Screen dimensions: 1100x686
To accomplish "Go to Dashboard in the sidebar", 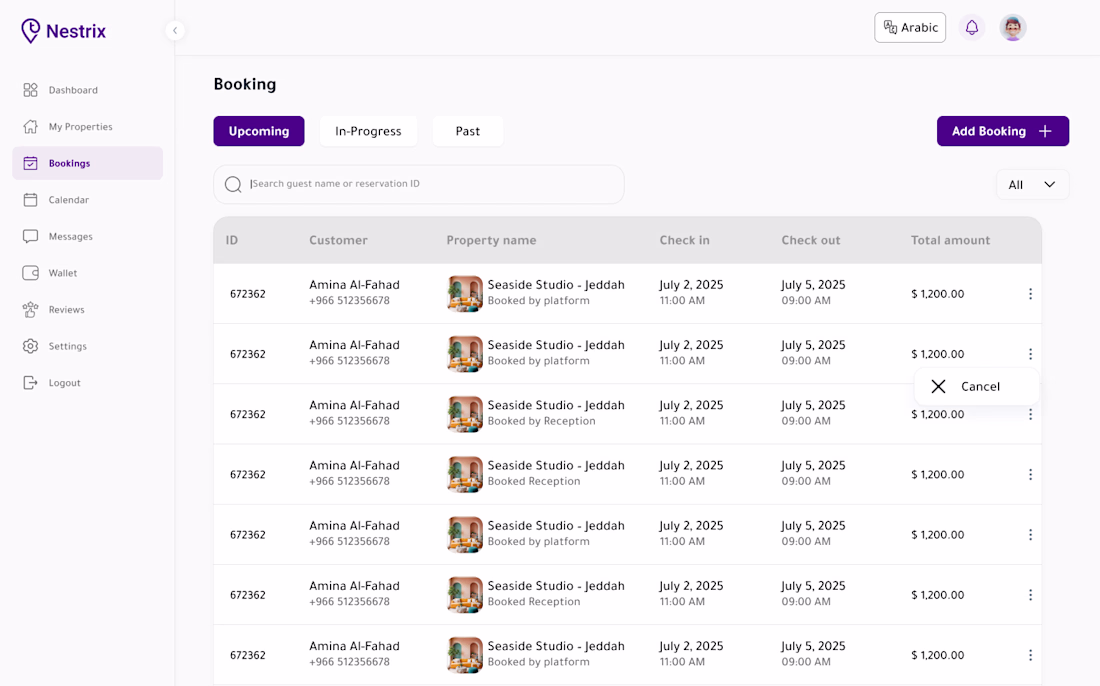I will [88, 90].
